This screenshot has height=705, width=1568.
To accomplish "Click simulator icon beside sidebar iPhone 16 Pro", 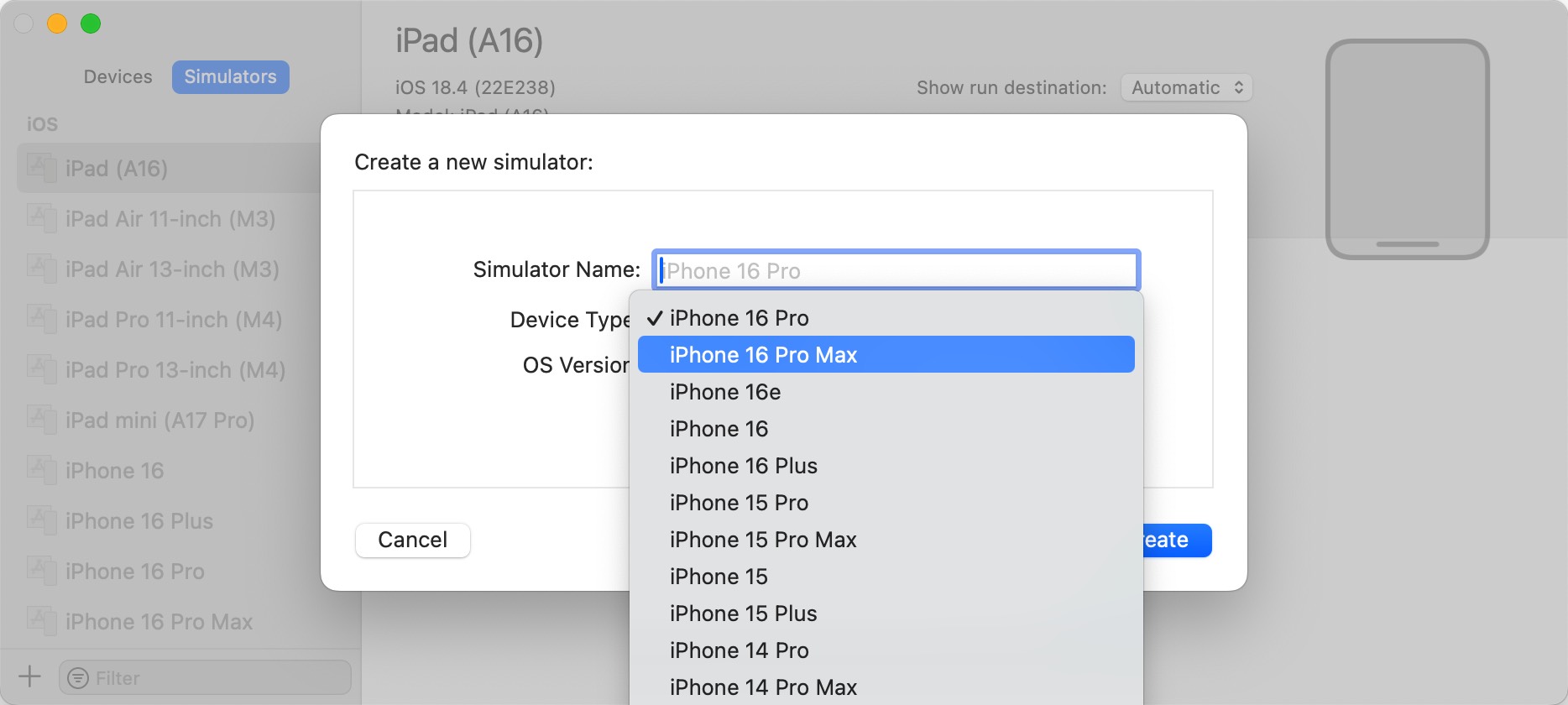I will (x=42, y=570).
